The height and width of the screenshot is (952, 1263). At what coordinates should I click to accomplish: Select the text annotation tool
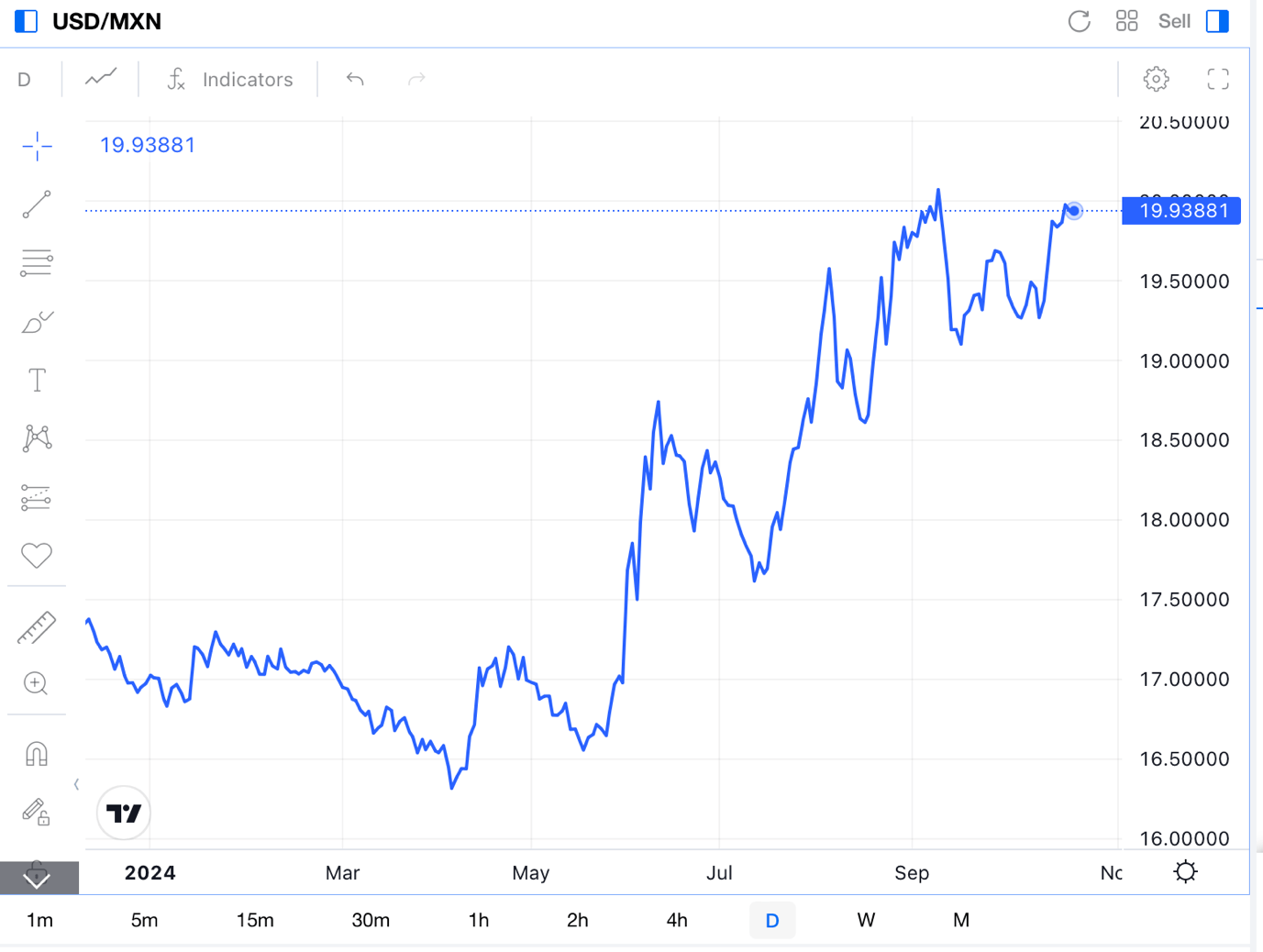click(37, 381)
